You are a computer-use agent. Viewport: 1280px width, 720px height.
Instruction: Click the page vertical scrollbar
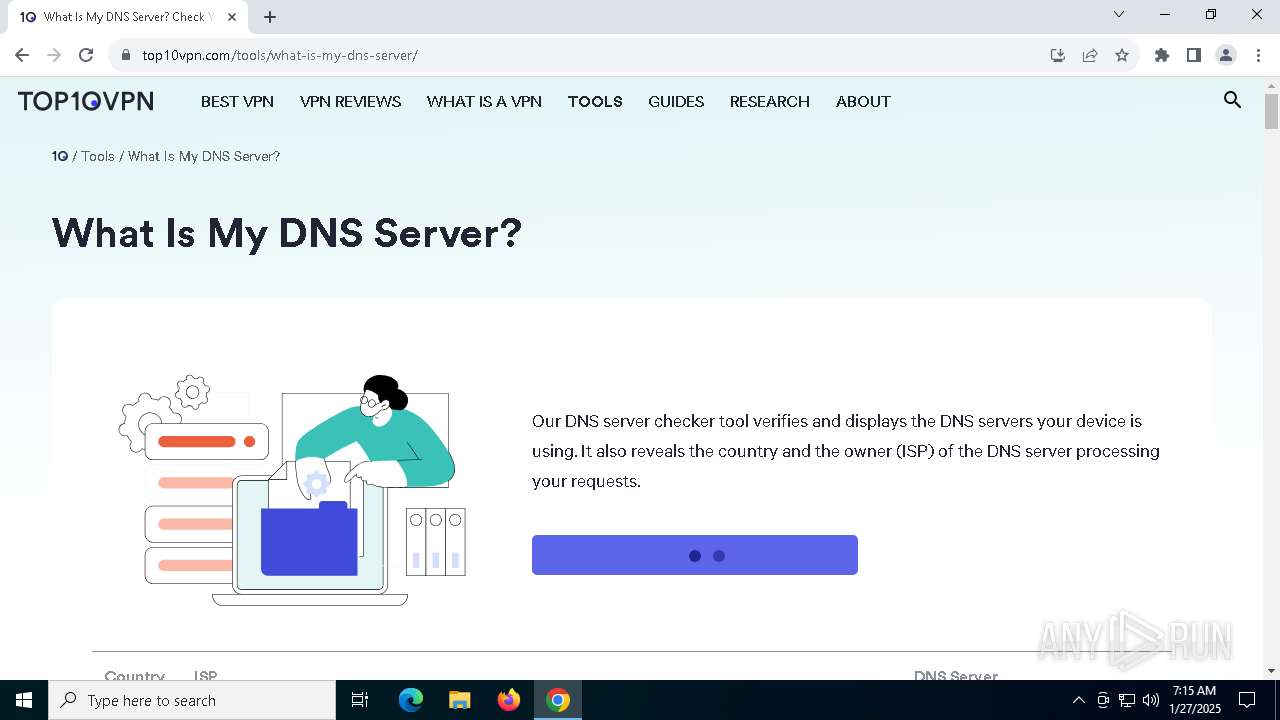click(x=1271, y=111)
